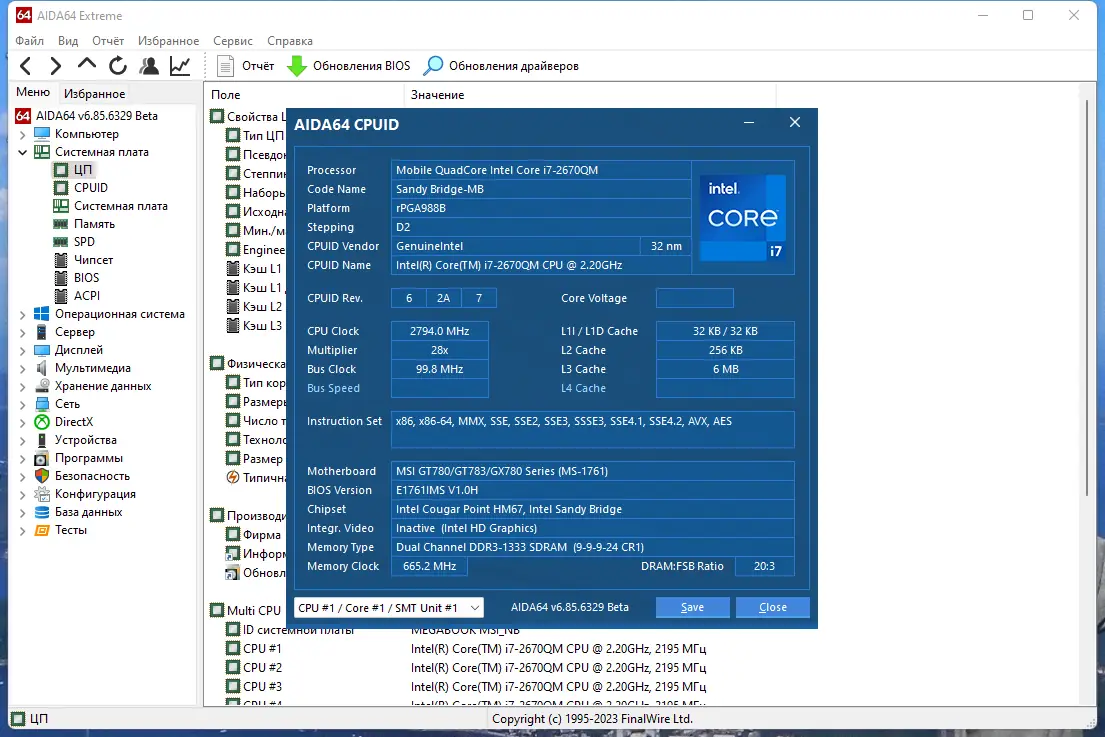Click the Безопасность shield icon

[42, 476]
